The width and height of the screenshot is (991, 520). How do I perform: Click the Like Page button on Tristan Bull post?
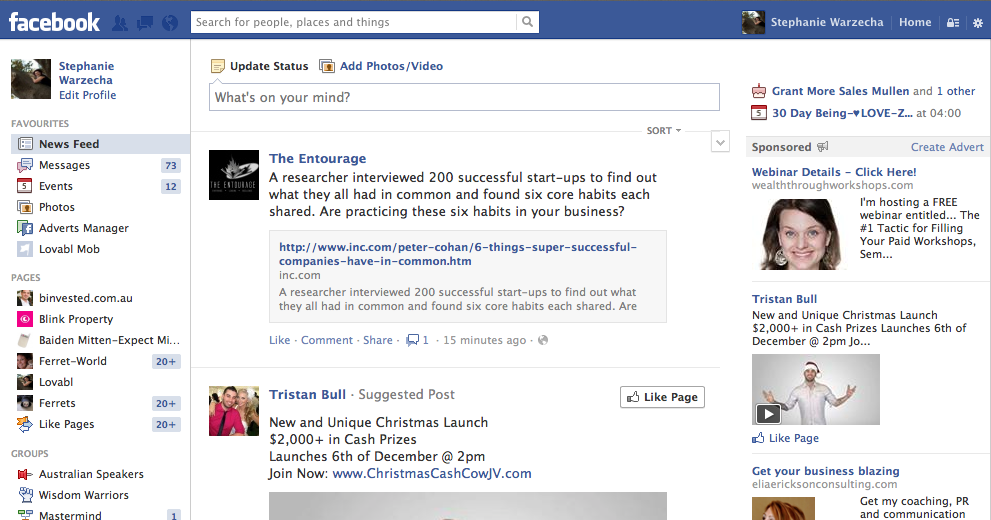click(x=662, y=397)
